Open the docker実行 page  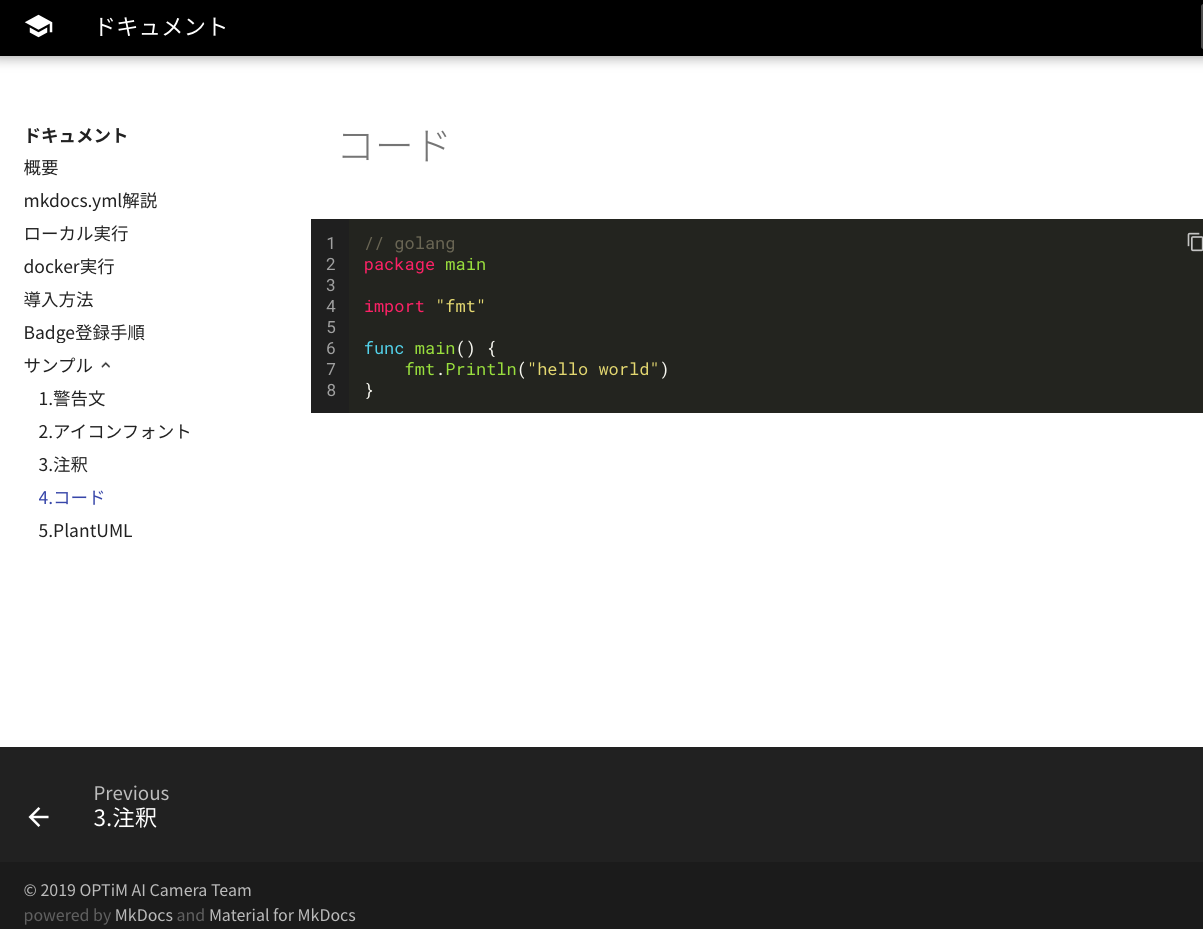pos(69,266)
